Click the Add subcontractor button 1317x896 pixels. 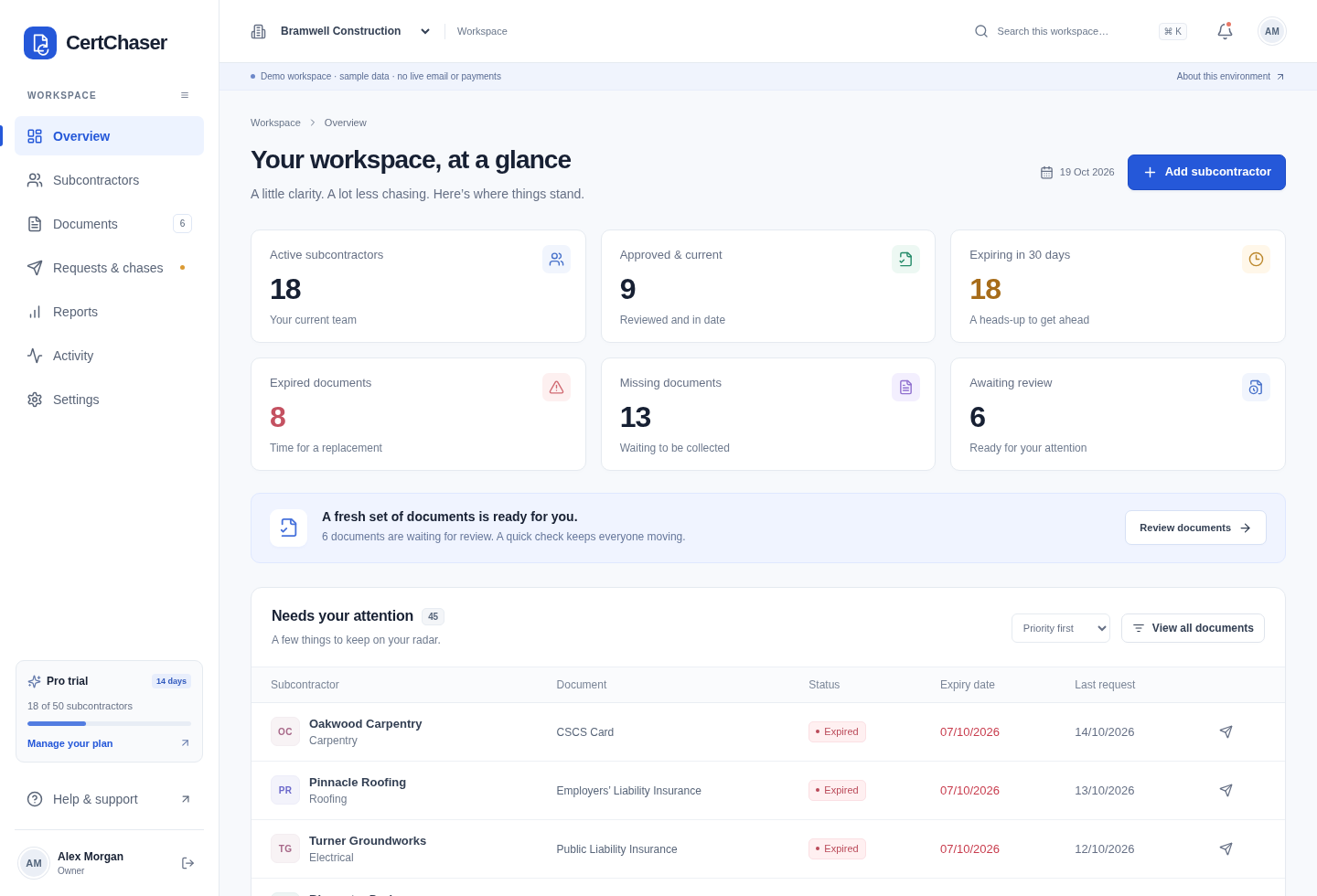[x=1206, y=173]
